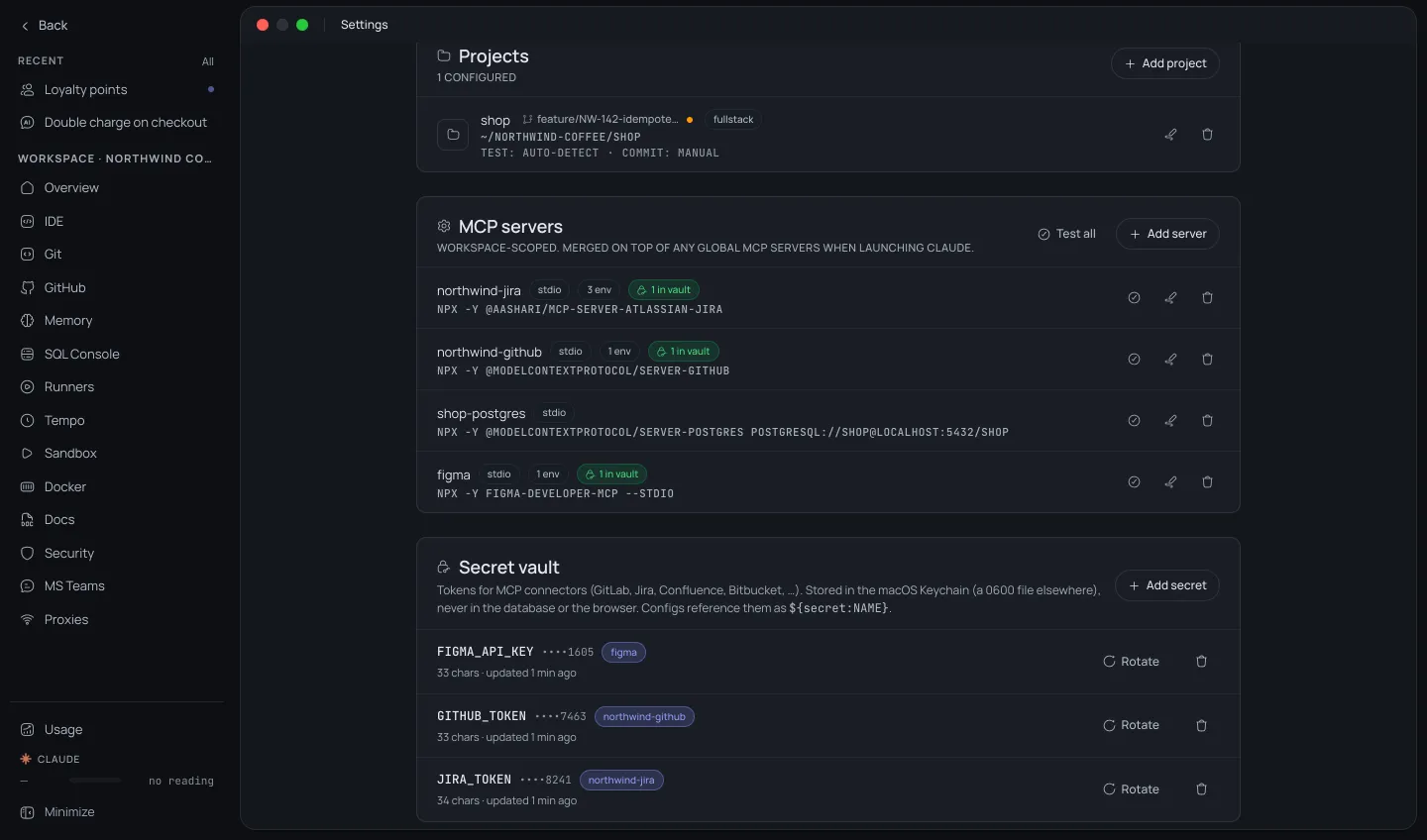Edit the northwind-jira server entry
The width and height of the screenshot is (1427, 840).
(1170, 298)
